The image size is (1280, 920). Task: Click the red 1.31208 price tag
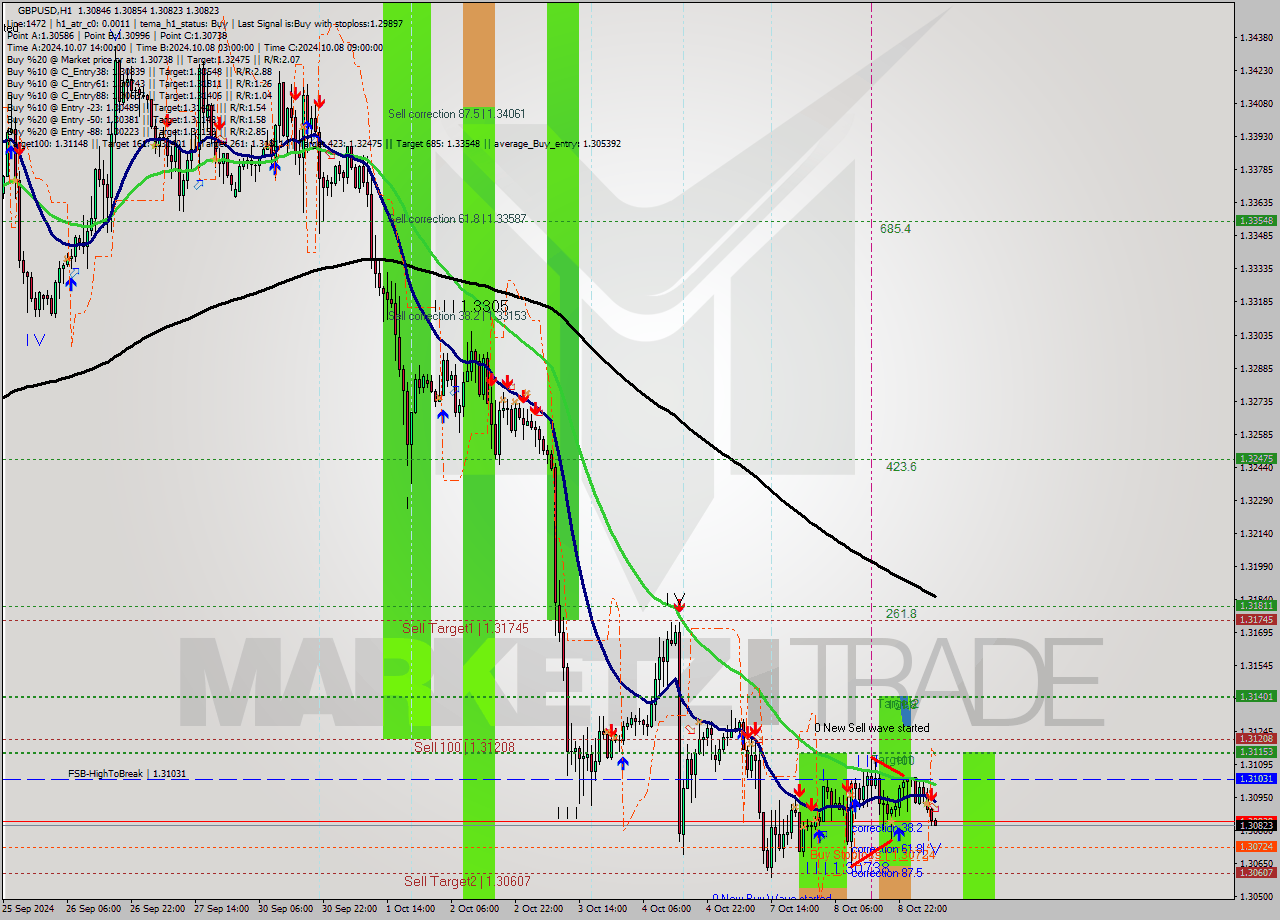tap(1256, 739)
